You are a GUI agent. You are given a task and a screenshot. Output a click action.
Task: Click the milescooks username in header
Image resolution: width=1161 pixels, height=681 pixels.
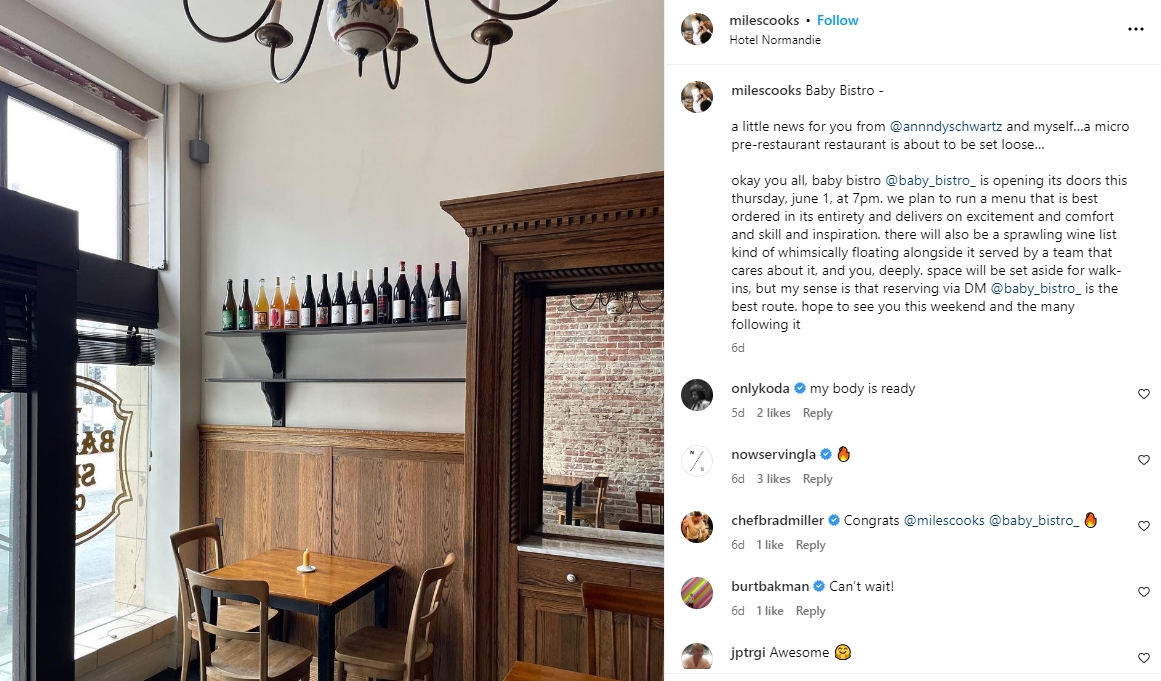[764, 21]
